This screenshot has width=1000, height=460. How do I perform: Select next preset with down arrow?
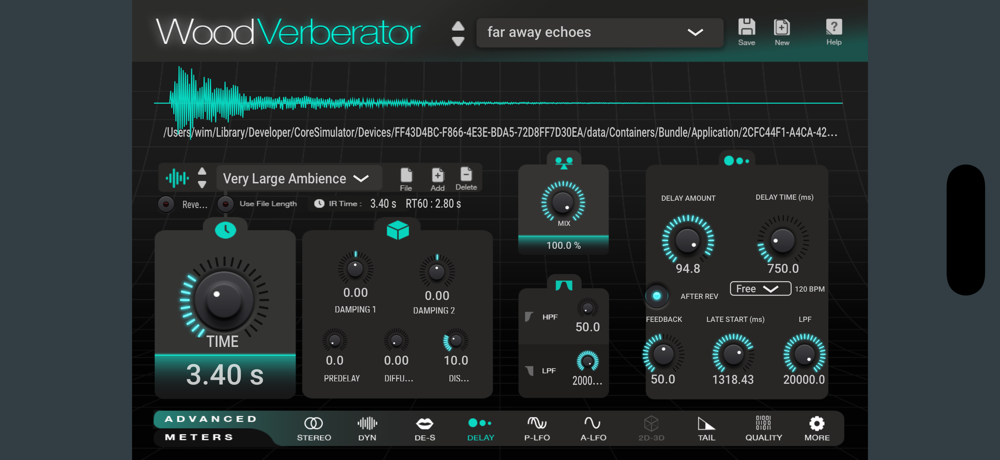click(x=458, y=41)
